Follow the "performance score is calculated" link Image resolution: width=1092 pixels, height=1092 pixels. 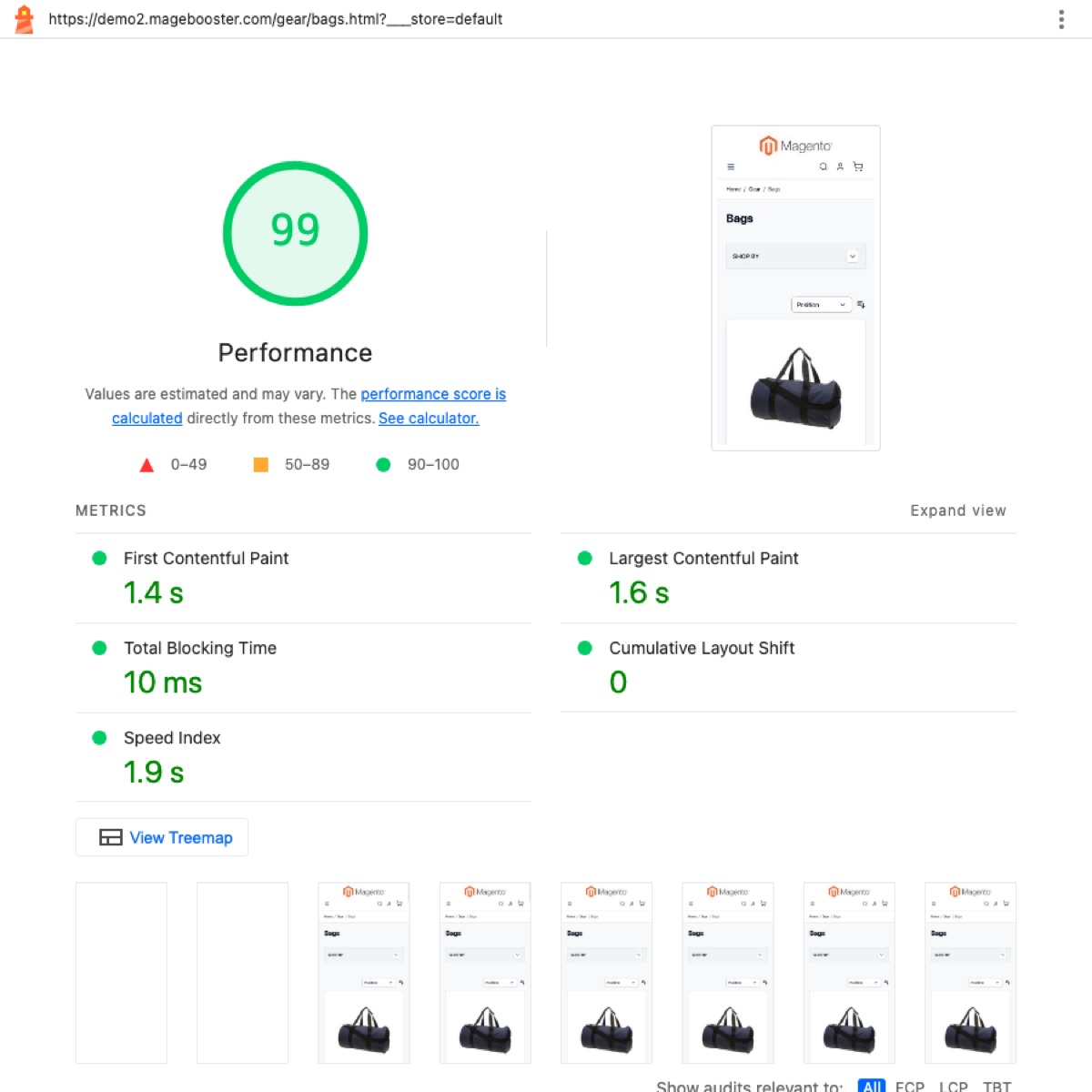[309, 406]
